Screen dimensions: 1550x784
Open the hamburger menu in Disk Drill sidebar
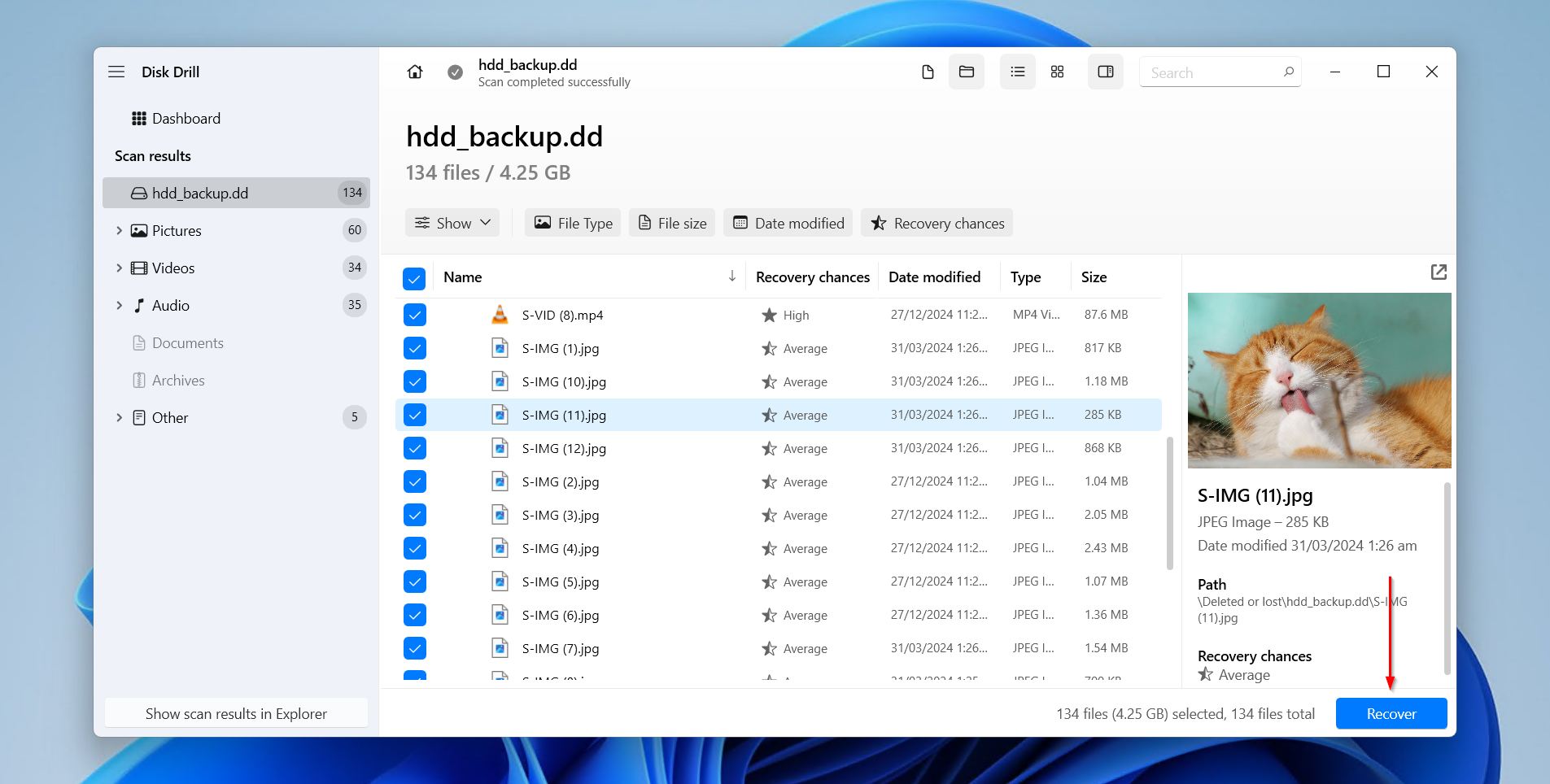pos(116,72)
